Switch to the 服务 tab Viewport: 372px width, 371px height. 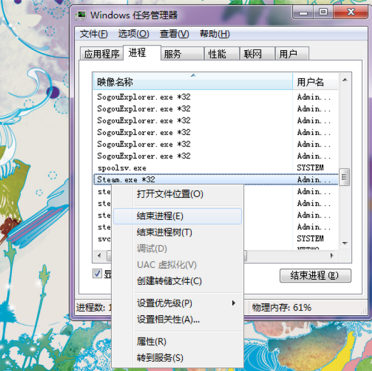pyautogui.click(x=182, y=54)
